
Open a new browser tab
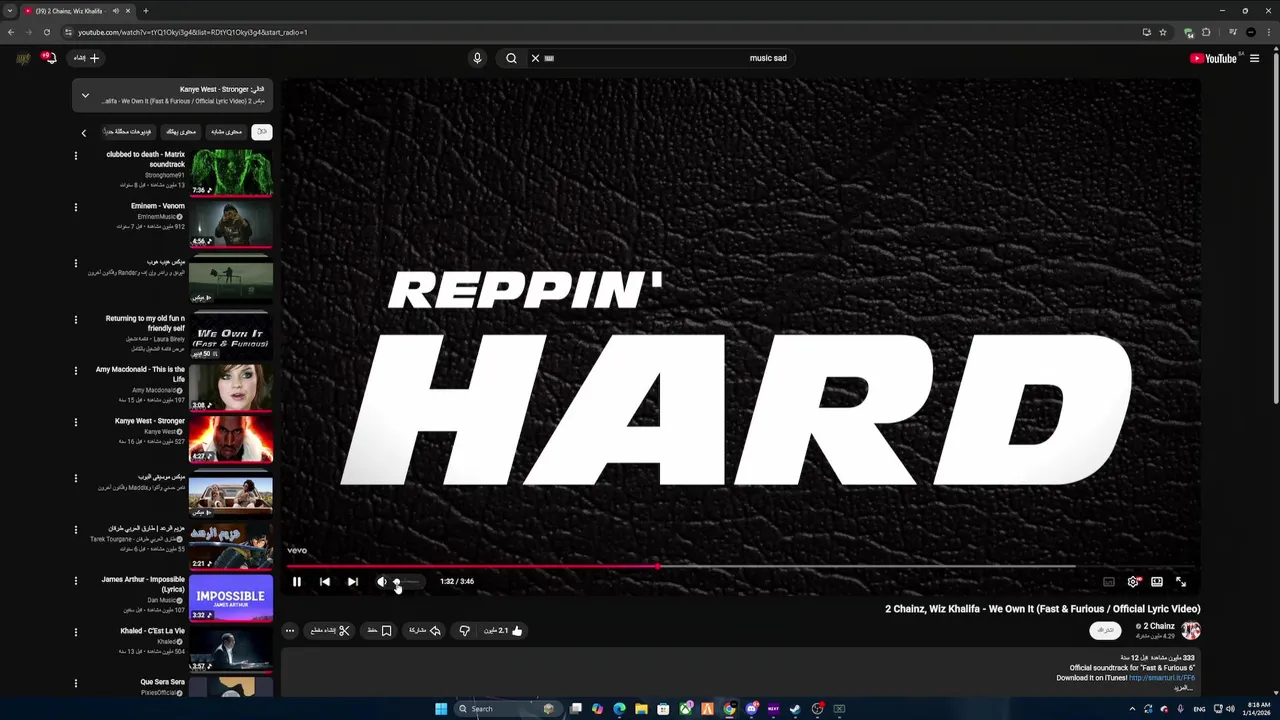coord(145,11)
